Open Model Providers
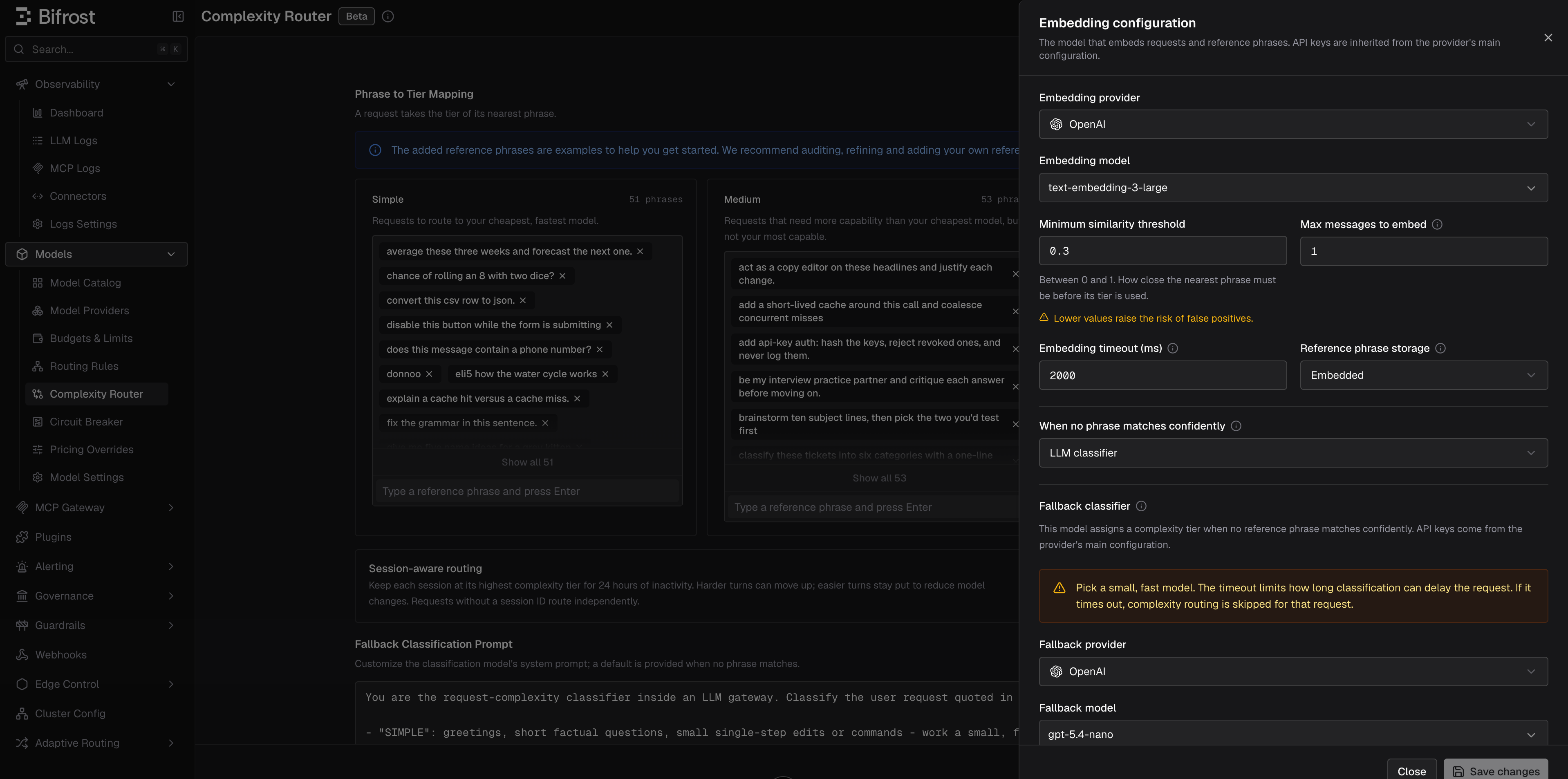The height and width of the screenshot is (779, 1568). (97, 310)
